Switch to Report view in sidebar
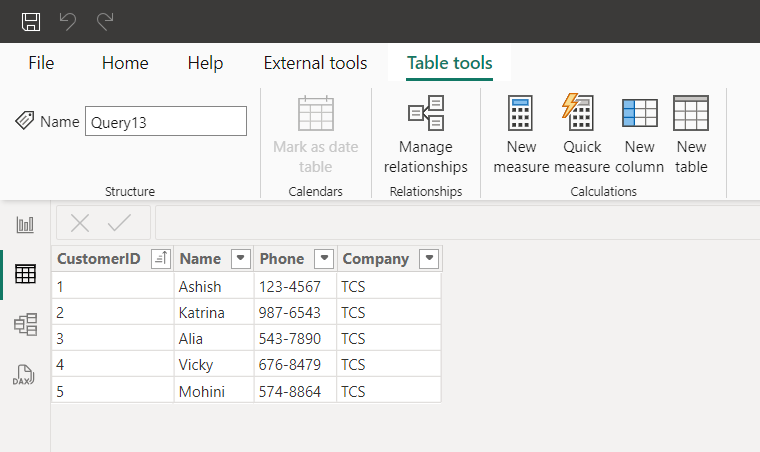 (25, 225)
